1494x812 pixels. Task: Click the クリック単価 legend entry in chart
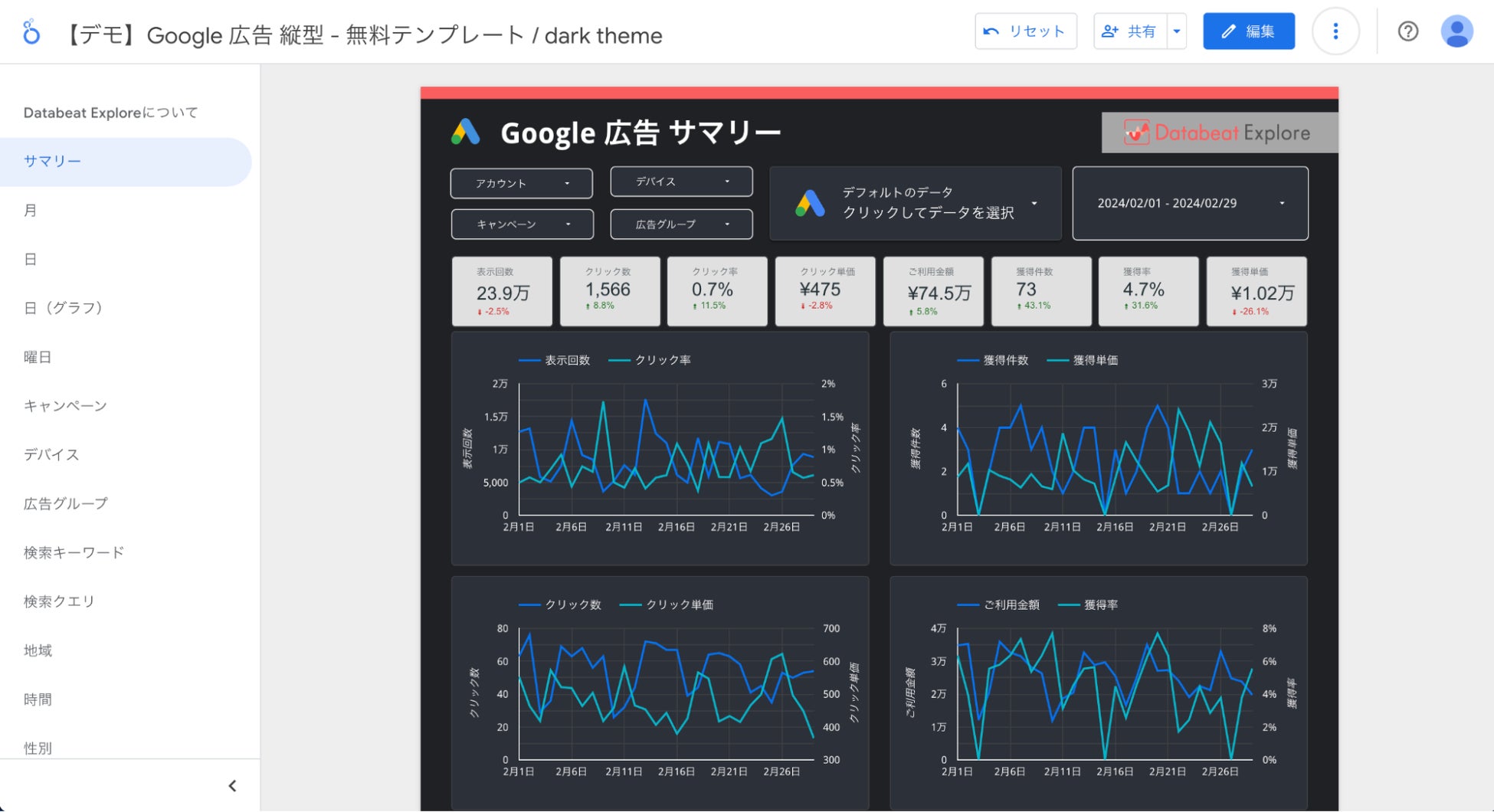click(667, 605)
